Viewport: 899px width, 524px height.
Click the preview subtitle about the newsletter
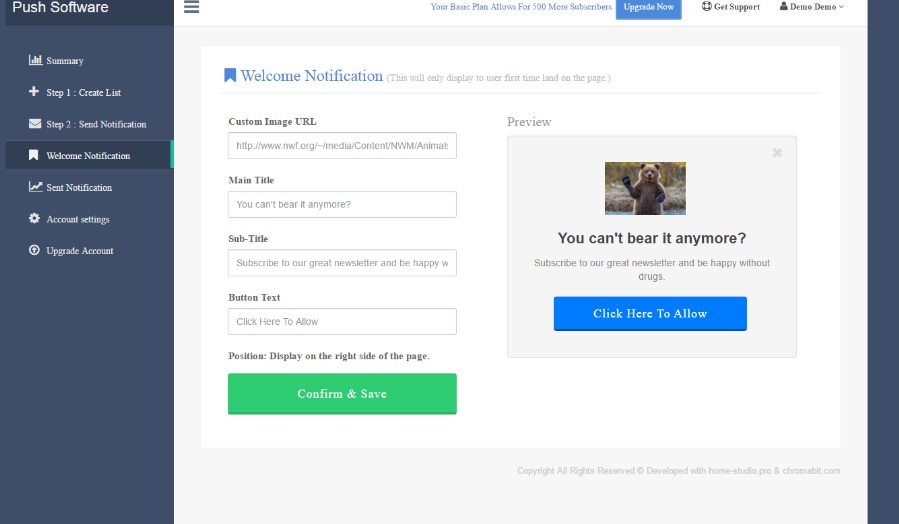coord(652,269)
